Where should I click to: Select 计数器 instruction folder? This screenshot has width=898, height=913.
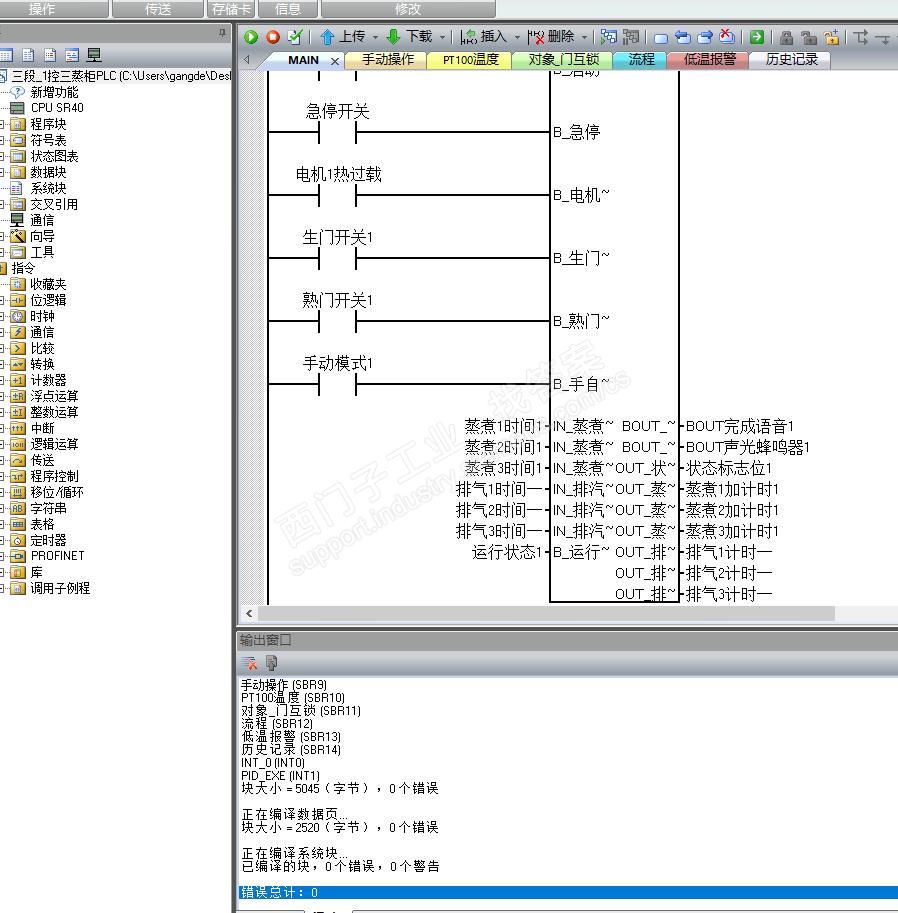(x=48, y=380)
